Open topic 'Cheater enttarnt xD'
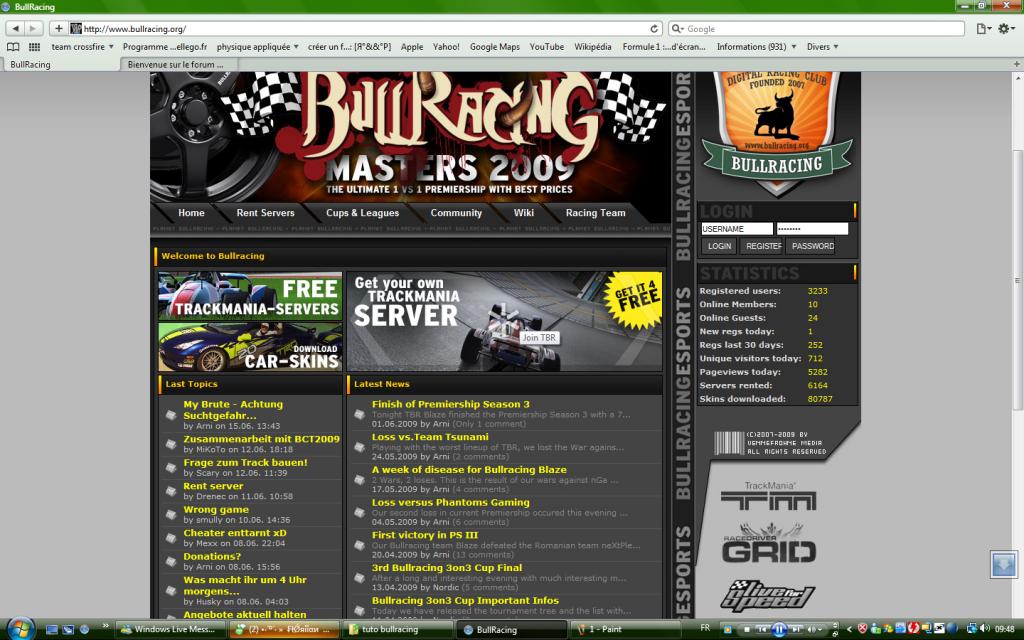This screenshot has width=1024, height=640. click(x=234, y=533)
